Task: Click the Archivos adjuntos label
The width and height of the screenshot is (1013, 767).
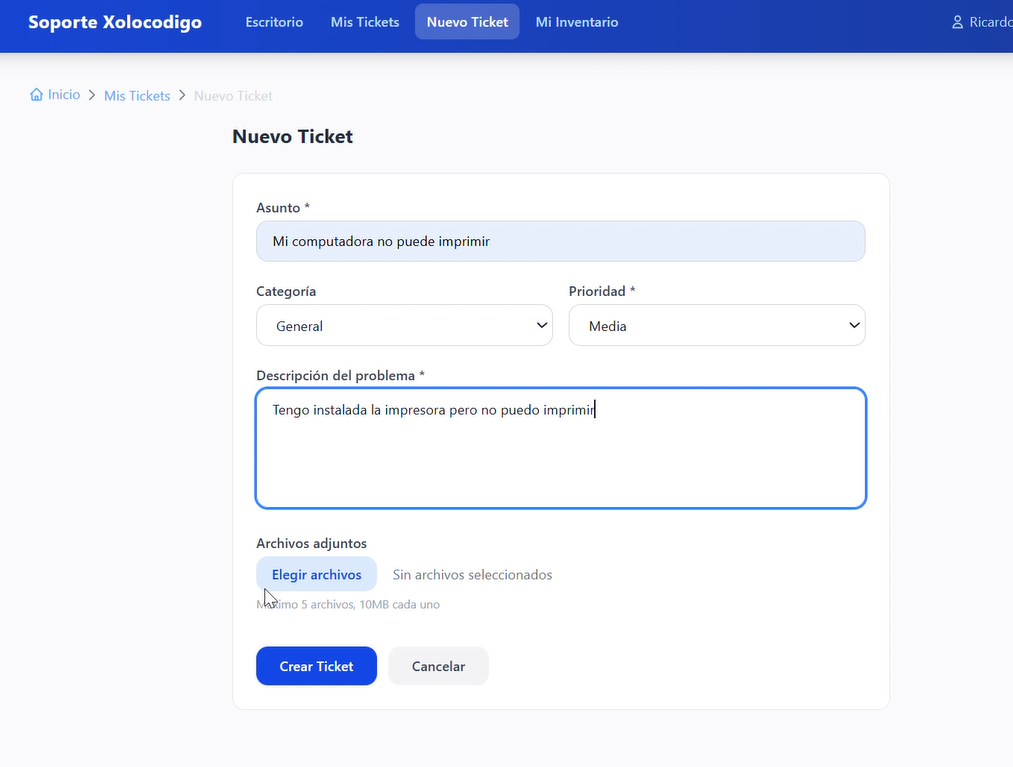Action: pos(311,543)
